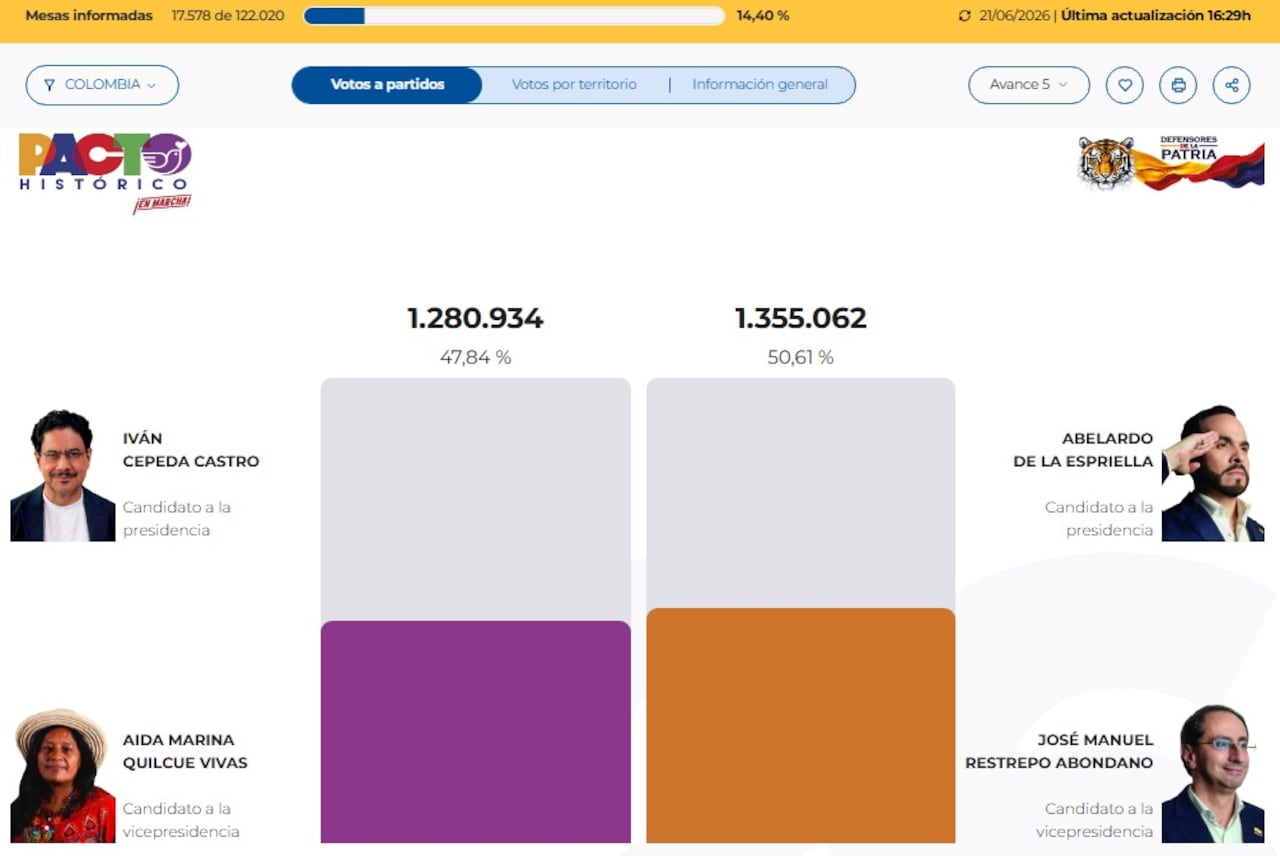The height and width of the screenshot is (856, 1280).
Task: Open the share icon button
Action: [1232, 85]
